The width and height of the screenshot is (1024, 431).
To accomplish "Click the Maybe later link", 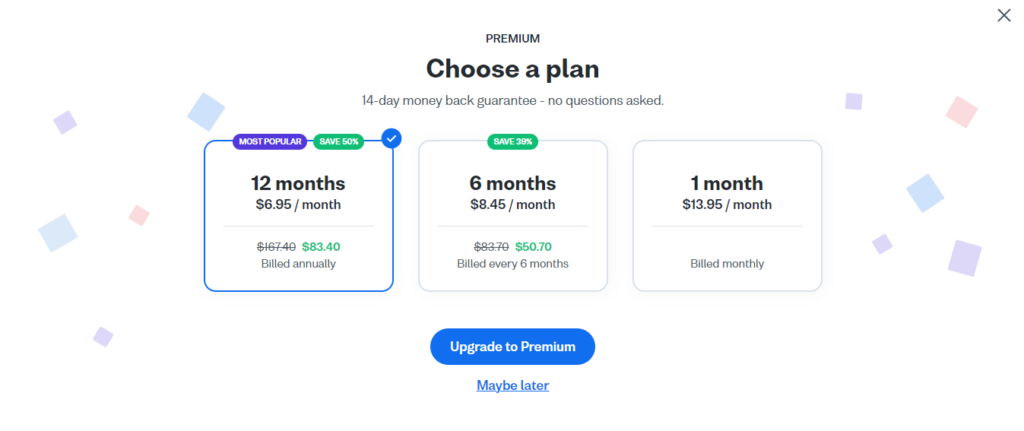I will pos(513,385).
